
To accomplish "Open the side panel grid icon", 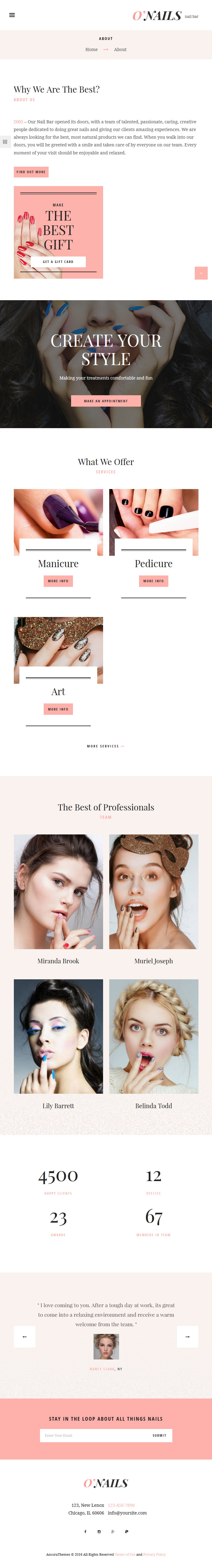I will point(5,142).
